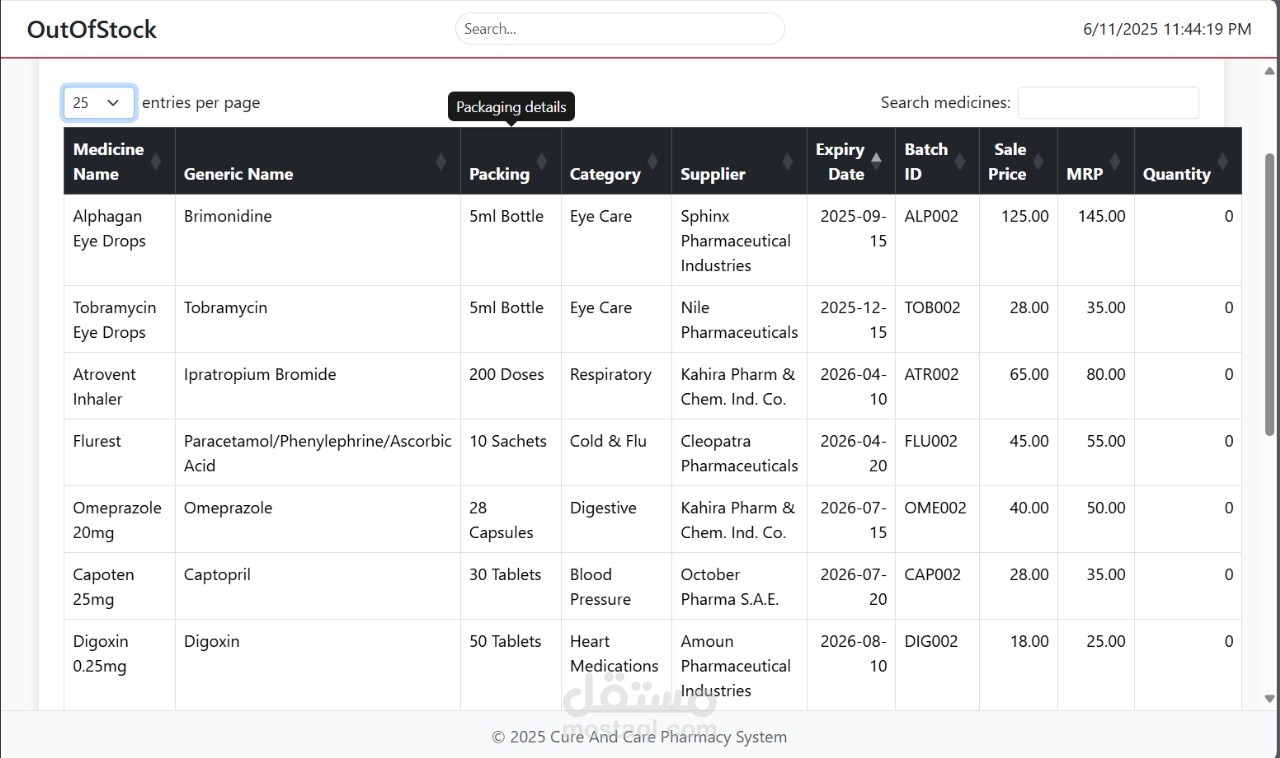Click the Expiry Date ascending sort arrow

[876, 157]
